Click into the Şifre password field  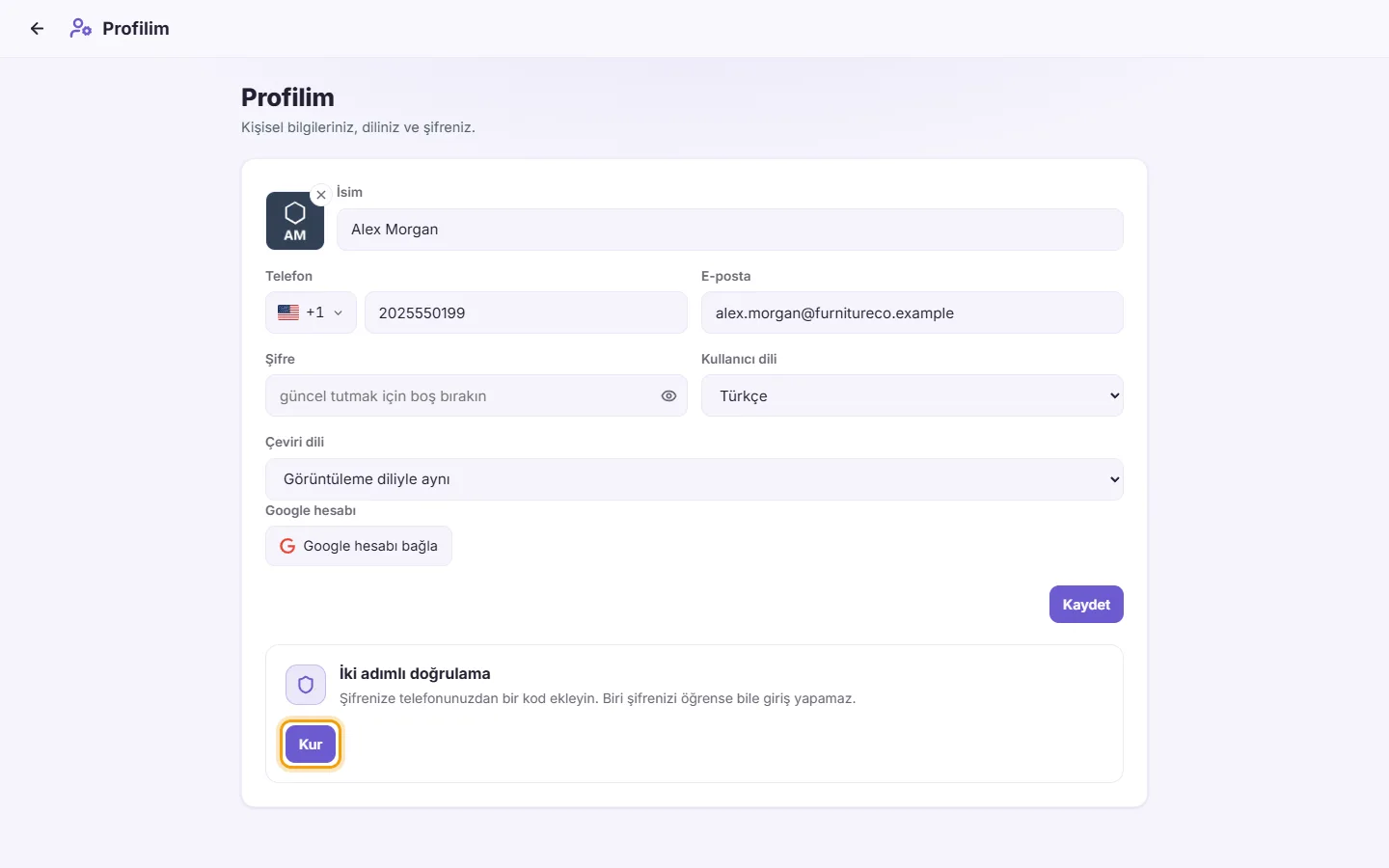click(x=477, y=395)
